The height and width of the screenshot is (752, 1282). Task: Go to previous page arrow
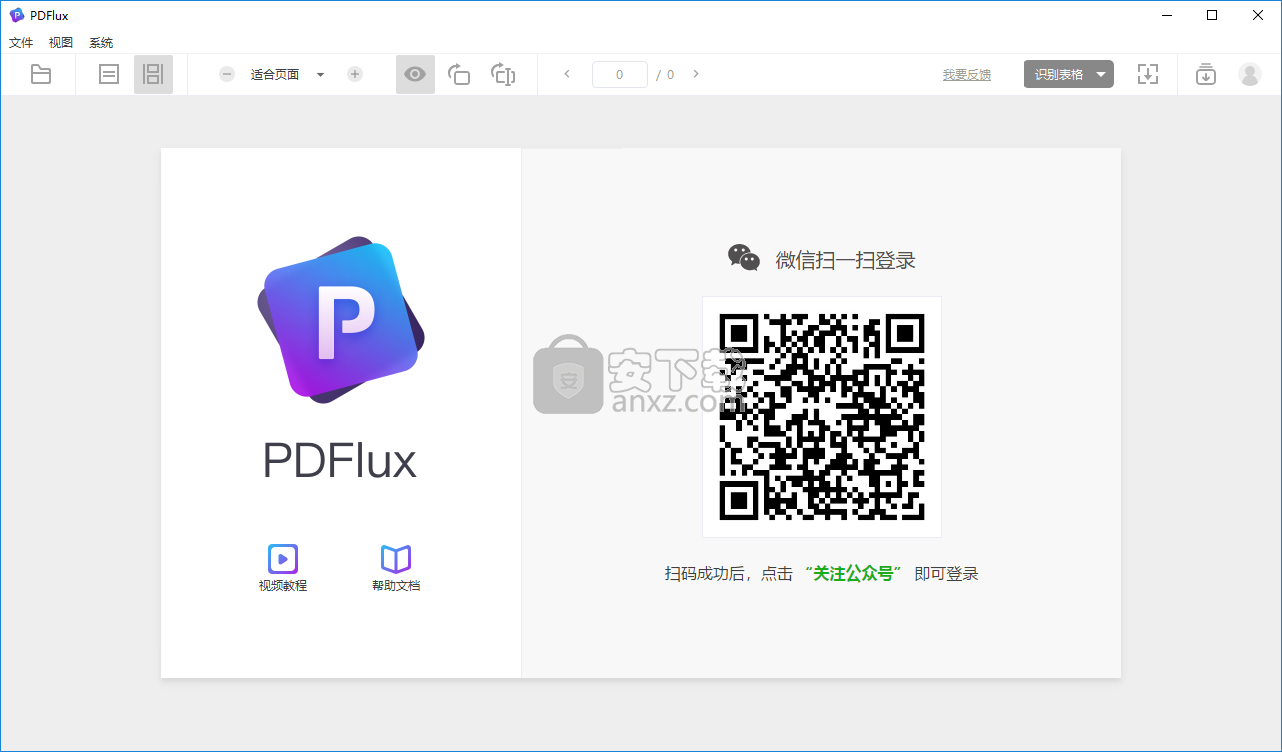click(x=567, y=74)
